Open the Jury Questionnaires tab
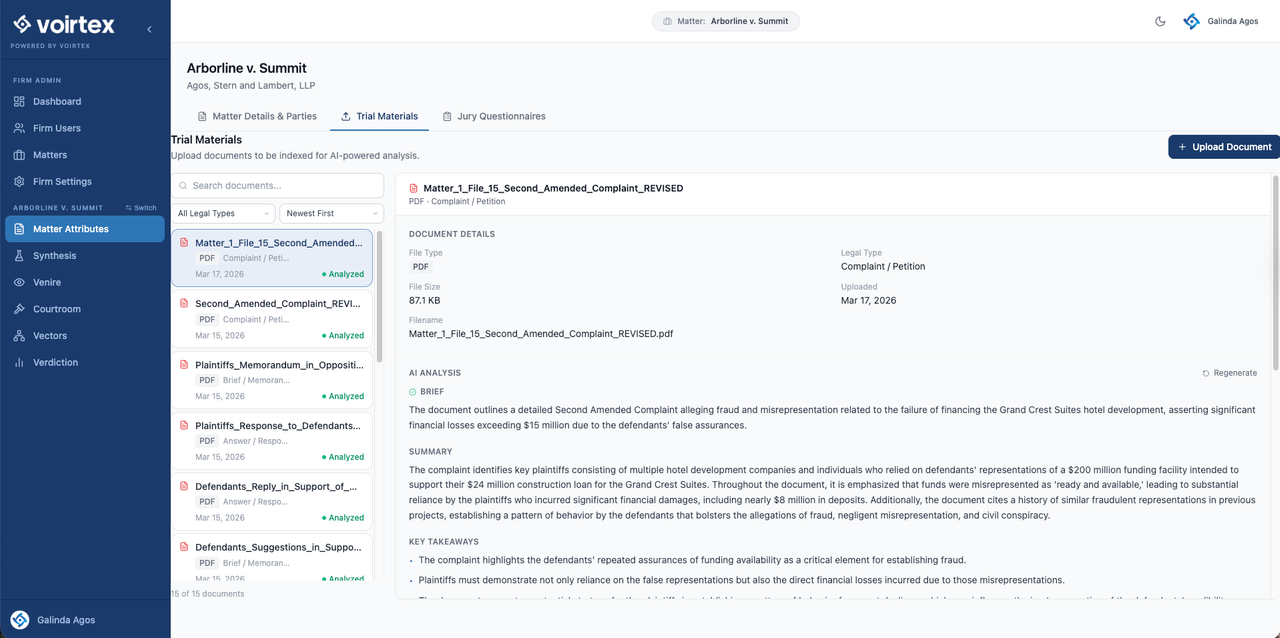The width and height of the screenshot is (1280, 638). click(x=494, y=116)
